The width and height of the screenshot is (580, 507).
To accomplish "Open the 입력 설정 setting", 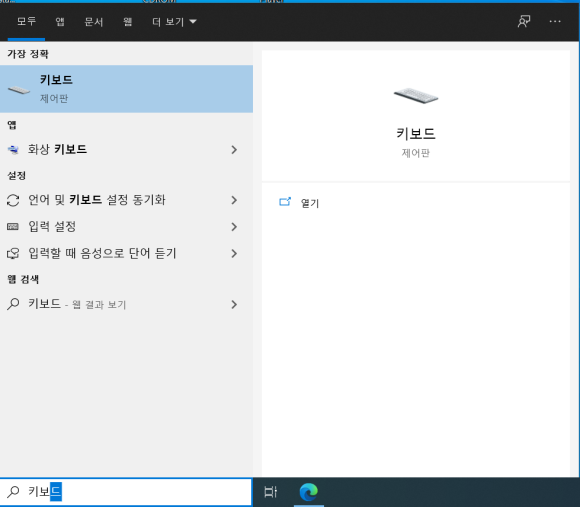I will (x=127, y=227).
